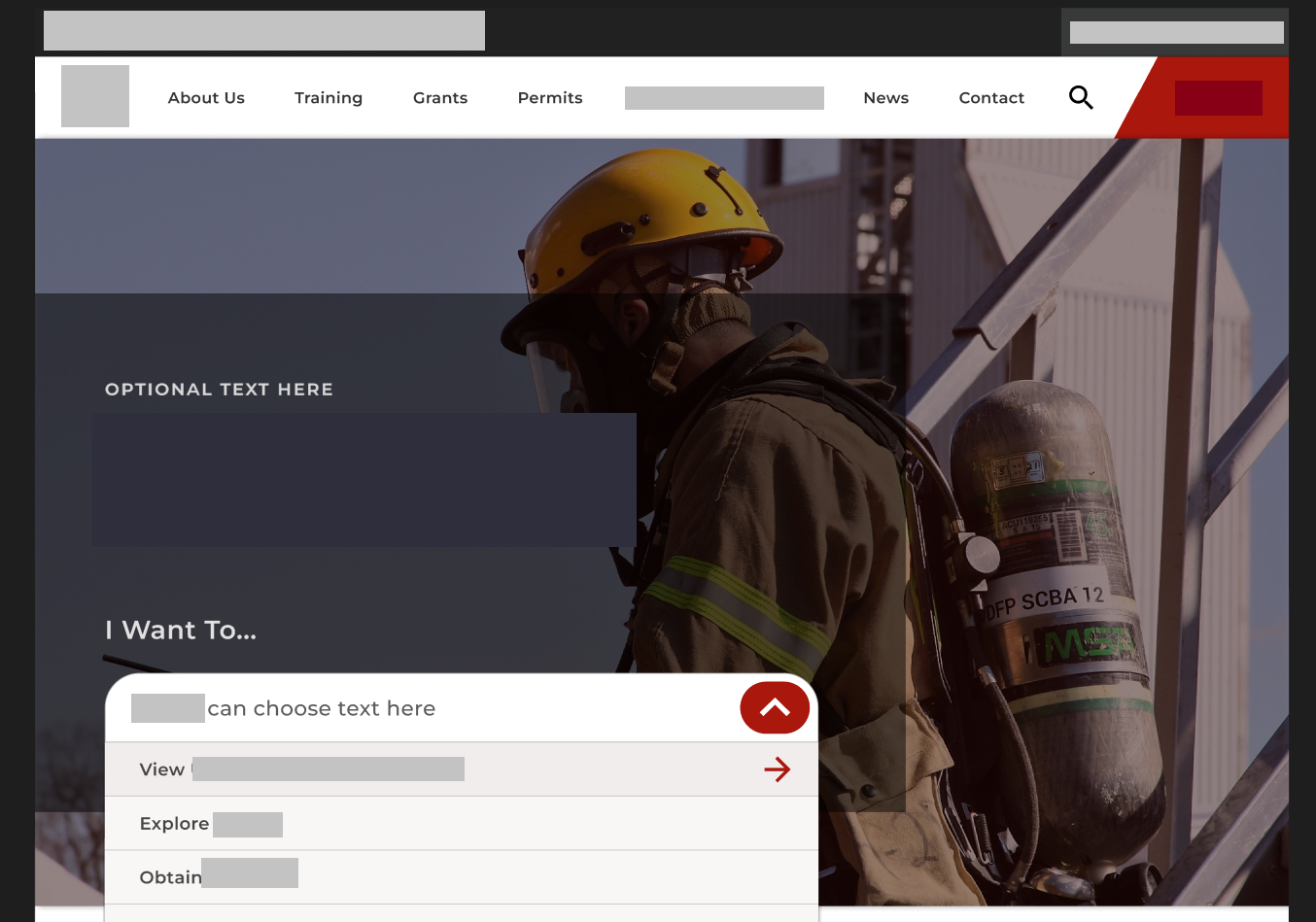The image size is (1316, 922).
Task: Navigate to the Contact page
Action: coord(991,98)
